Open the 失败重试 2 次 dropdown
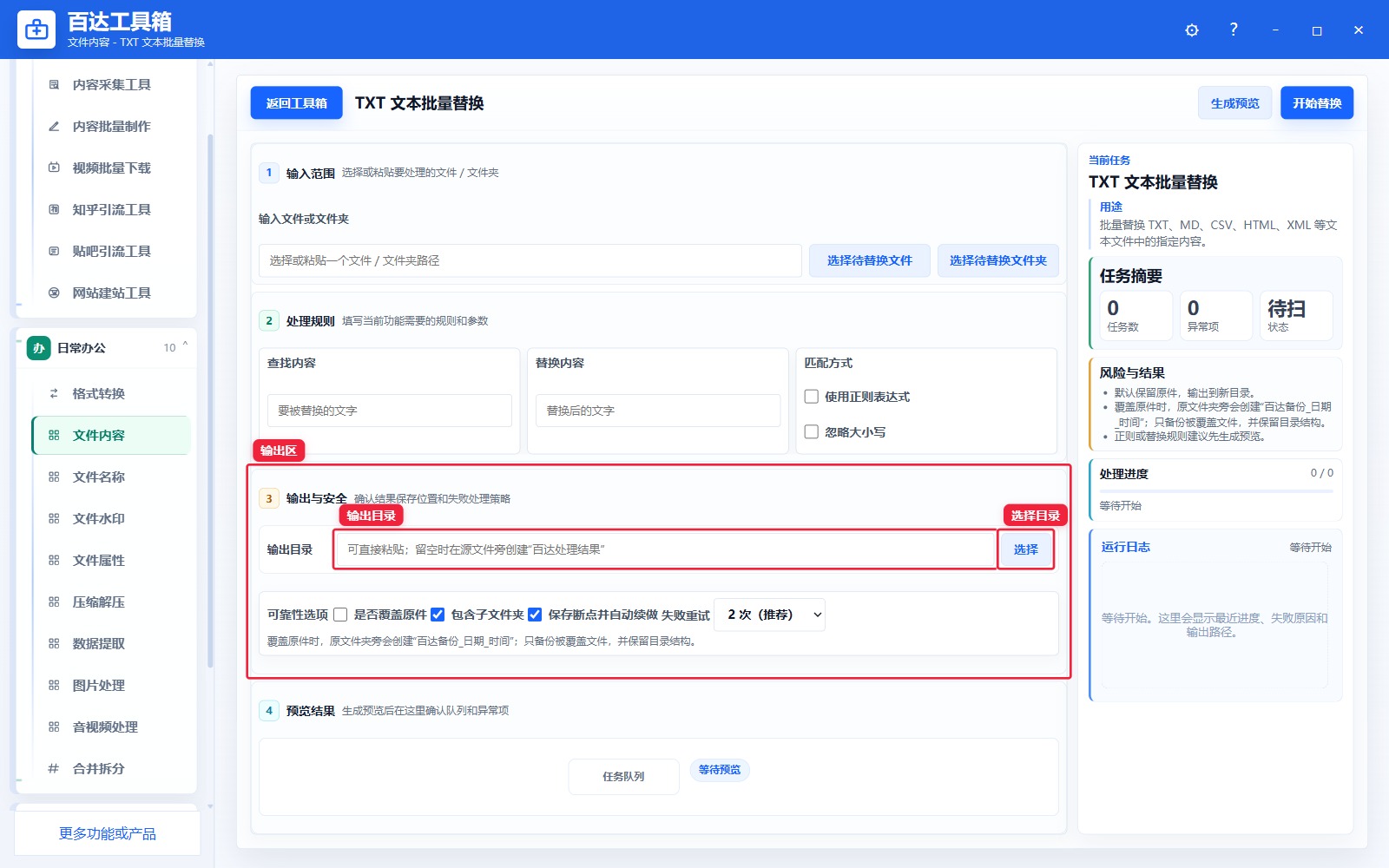The image size is (1389, 868). (x=769, y=615)
